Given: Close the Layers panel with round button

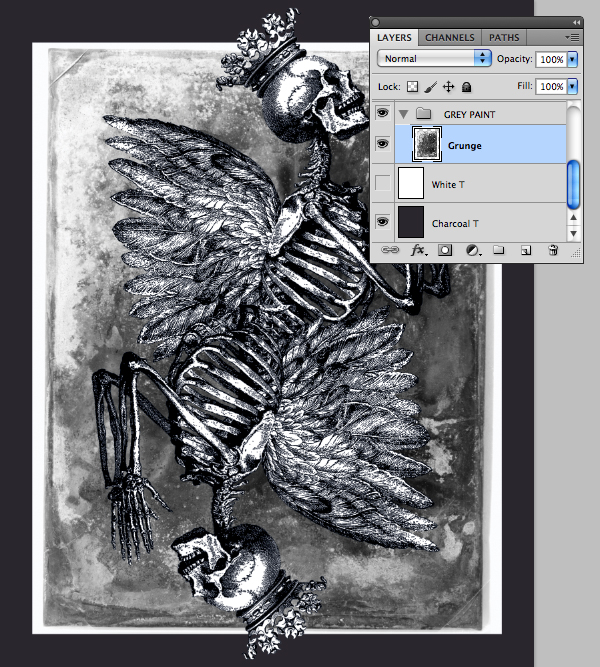Looking at the screenshot, I should click(x=375, y=23).
